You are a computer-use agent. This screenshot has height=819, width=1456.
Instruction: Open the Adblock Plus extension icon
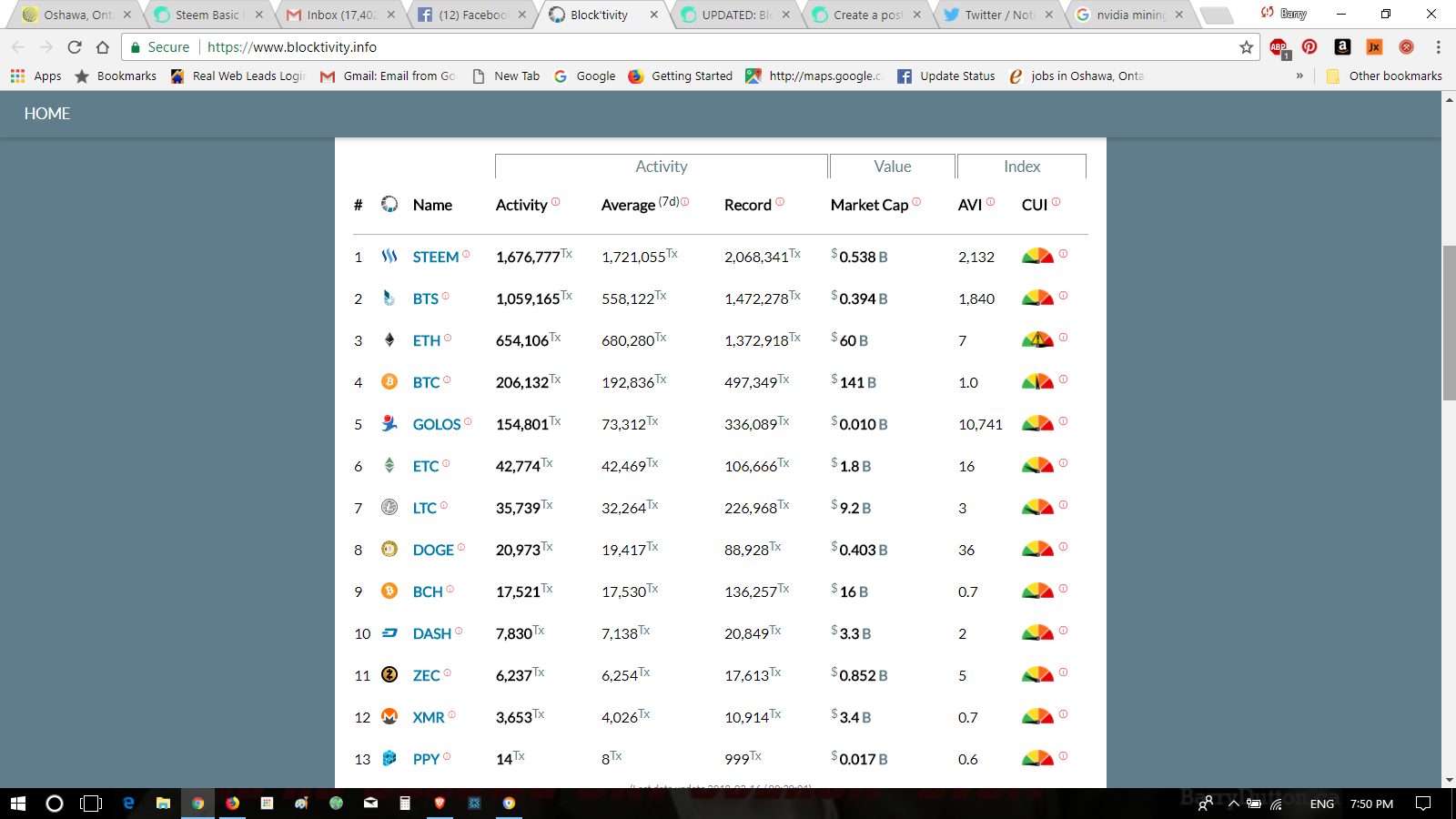(x=1279, y=48)
